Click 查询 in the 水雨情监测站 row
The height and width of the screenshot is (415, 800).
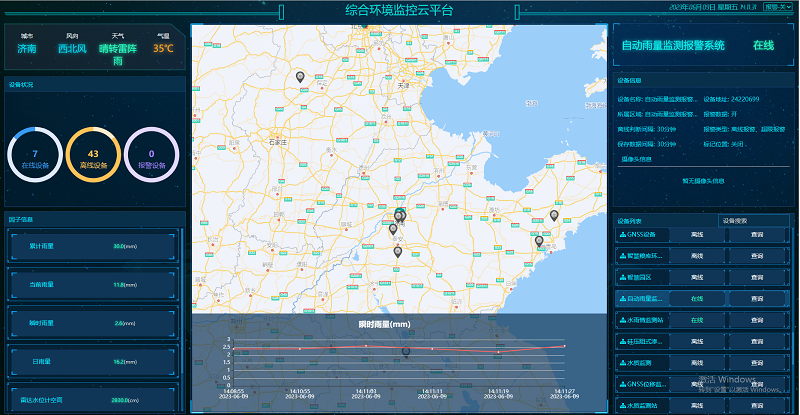coord(757,321)
